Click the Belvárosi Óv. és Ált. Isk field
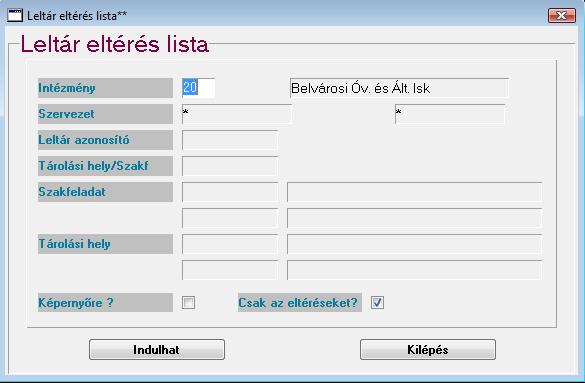 [x=399, y=88]
